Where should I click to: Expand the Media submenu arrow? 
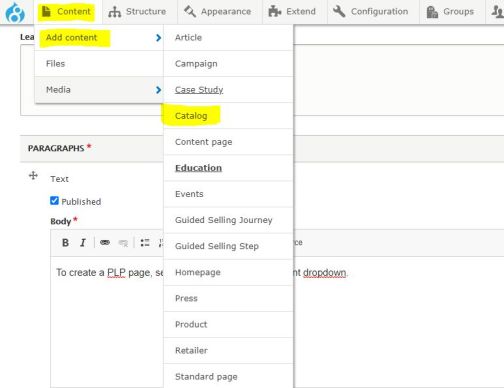(158, 90)
